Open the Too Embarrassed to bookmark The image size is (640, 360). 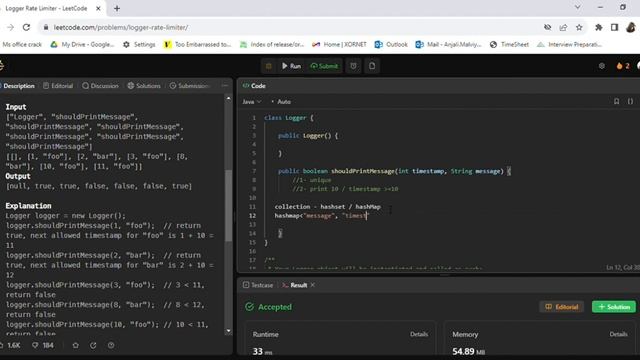tap(198, 44)
